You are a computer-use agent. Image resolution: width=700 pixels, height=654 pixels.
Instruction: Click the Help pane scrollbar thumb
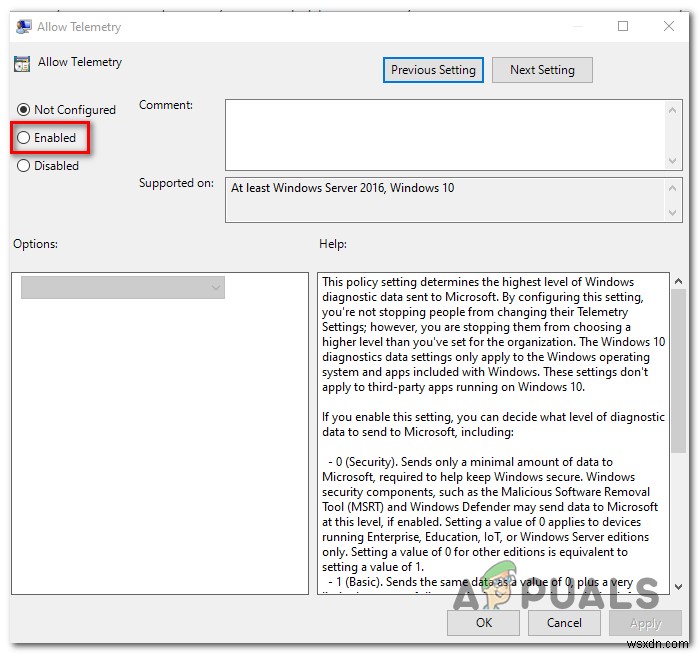tap(679, 371)
